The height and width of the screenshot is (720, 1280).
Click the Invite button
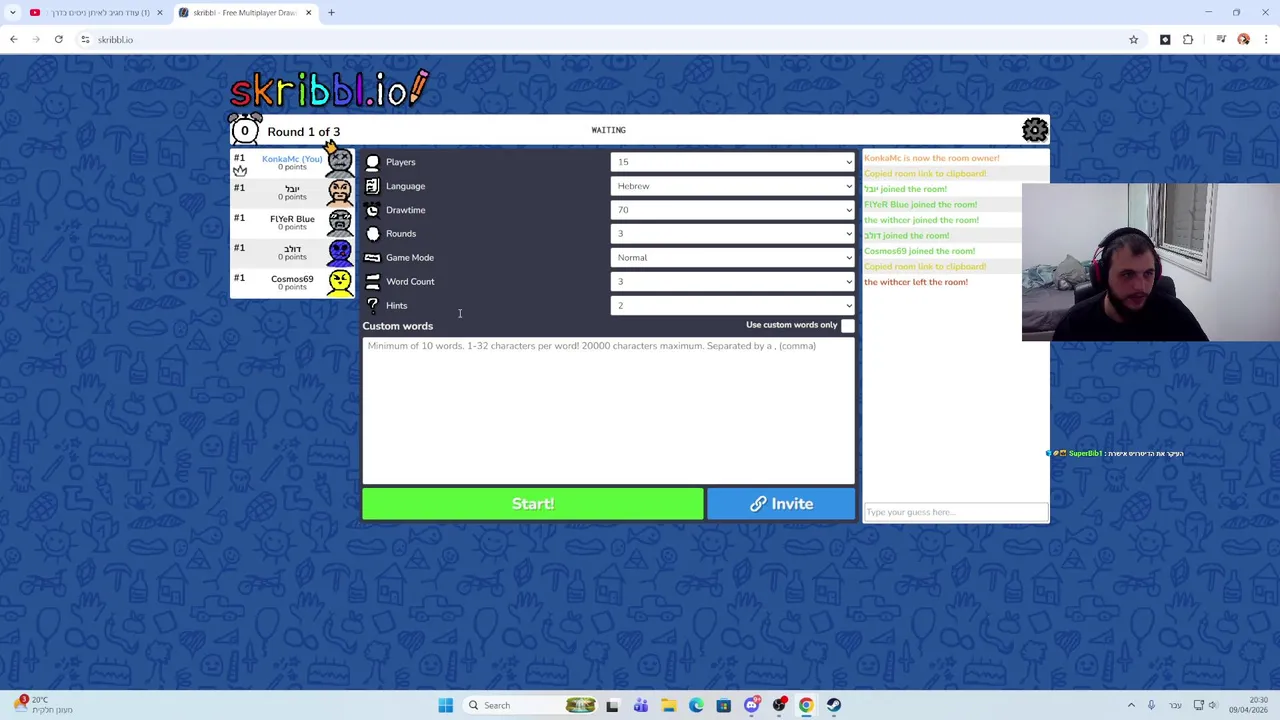[x=781, y=504]
